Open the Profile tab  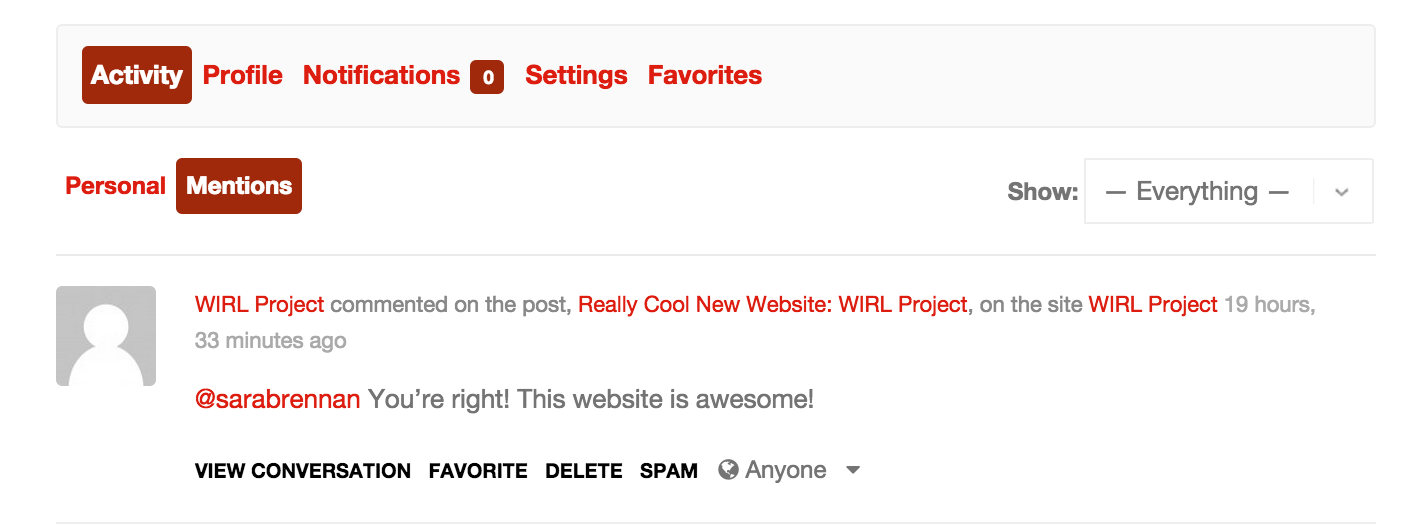[x=243, y=75]
